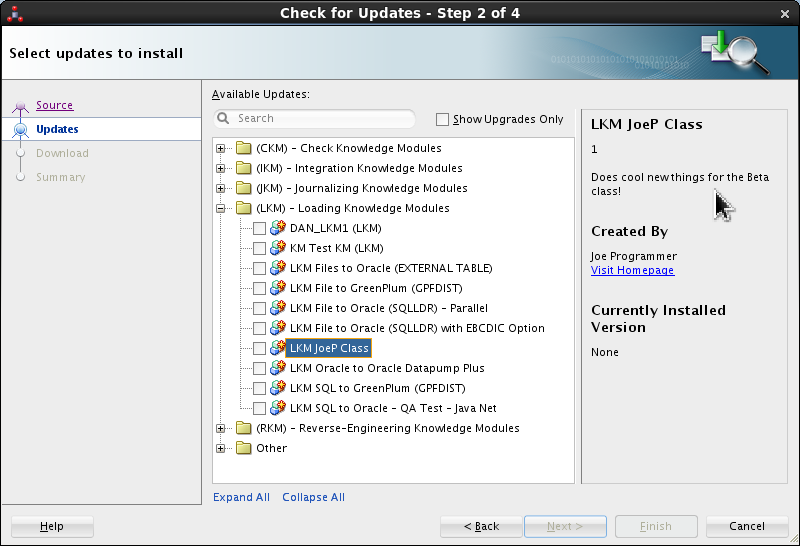800x546 pixels.
Task: Click the application icon in the title bar
Action: point(15,14)
